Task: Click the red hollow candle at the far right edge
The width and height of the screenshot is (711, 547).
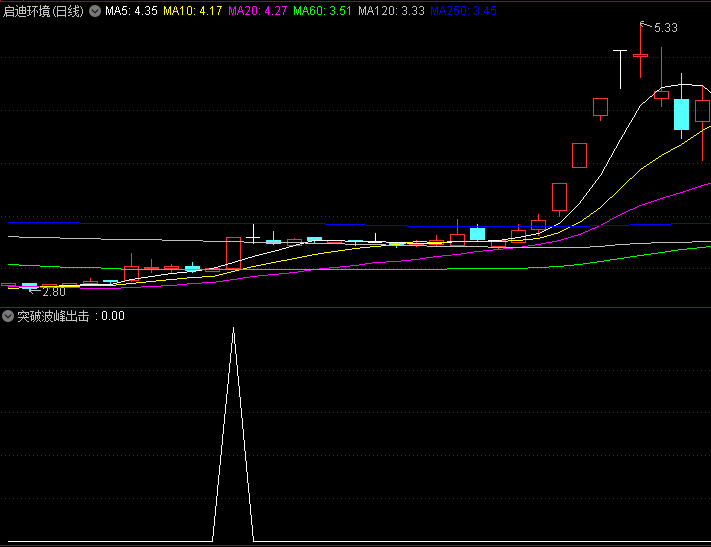Action: [703, 110]
